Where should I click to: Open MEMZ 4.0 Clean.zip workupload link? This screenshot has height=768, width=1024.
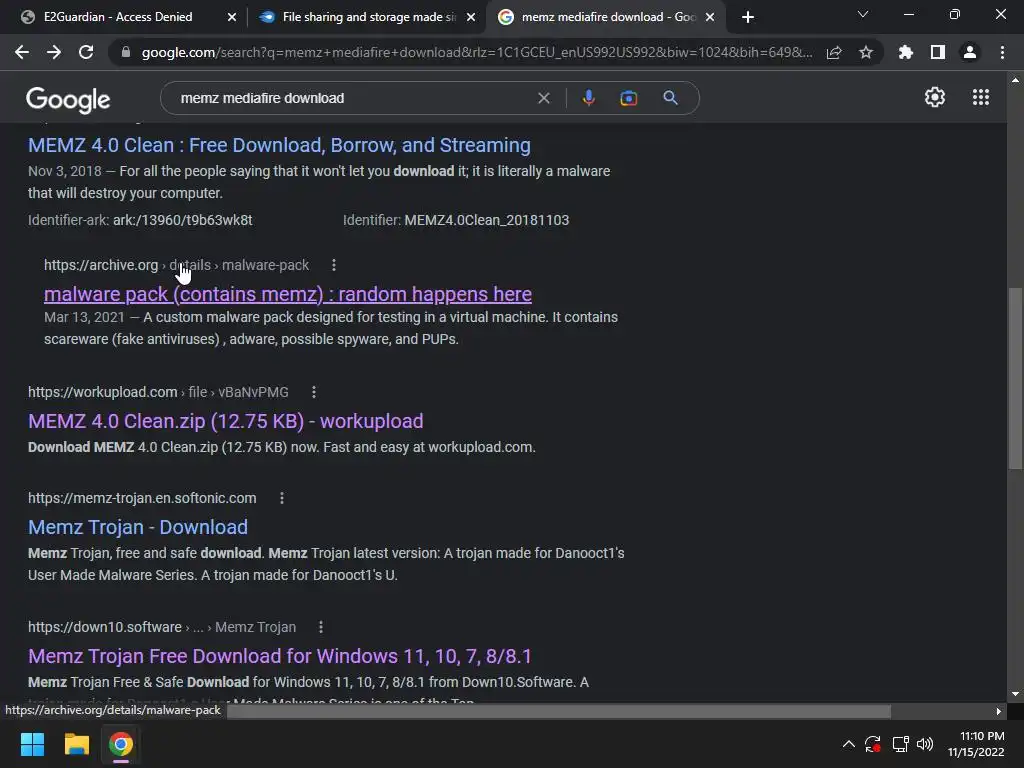226,421
